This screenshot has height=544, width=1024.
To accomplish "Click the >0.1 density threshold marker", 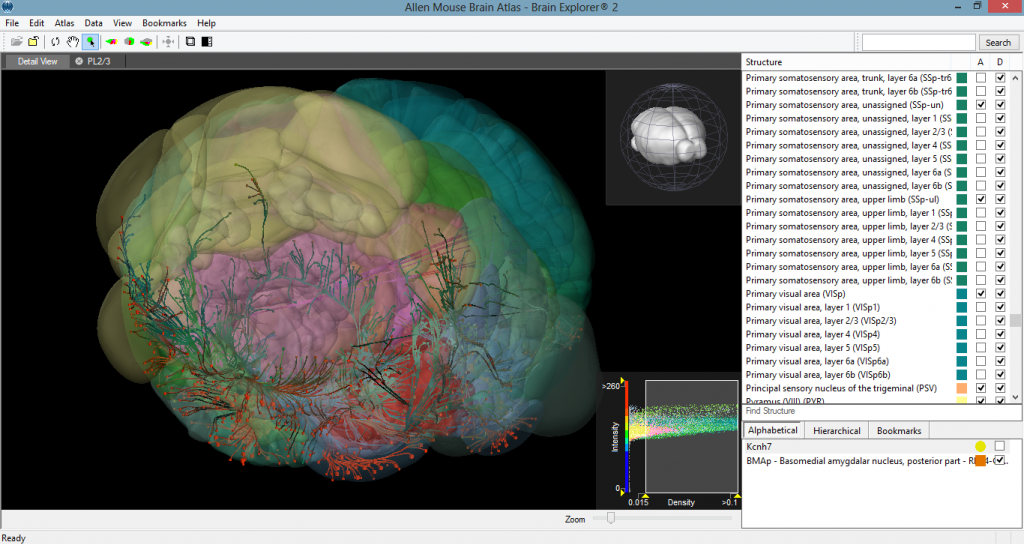I will pyautogui.click(x=737, y=496).
